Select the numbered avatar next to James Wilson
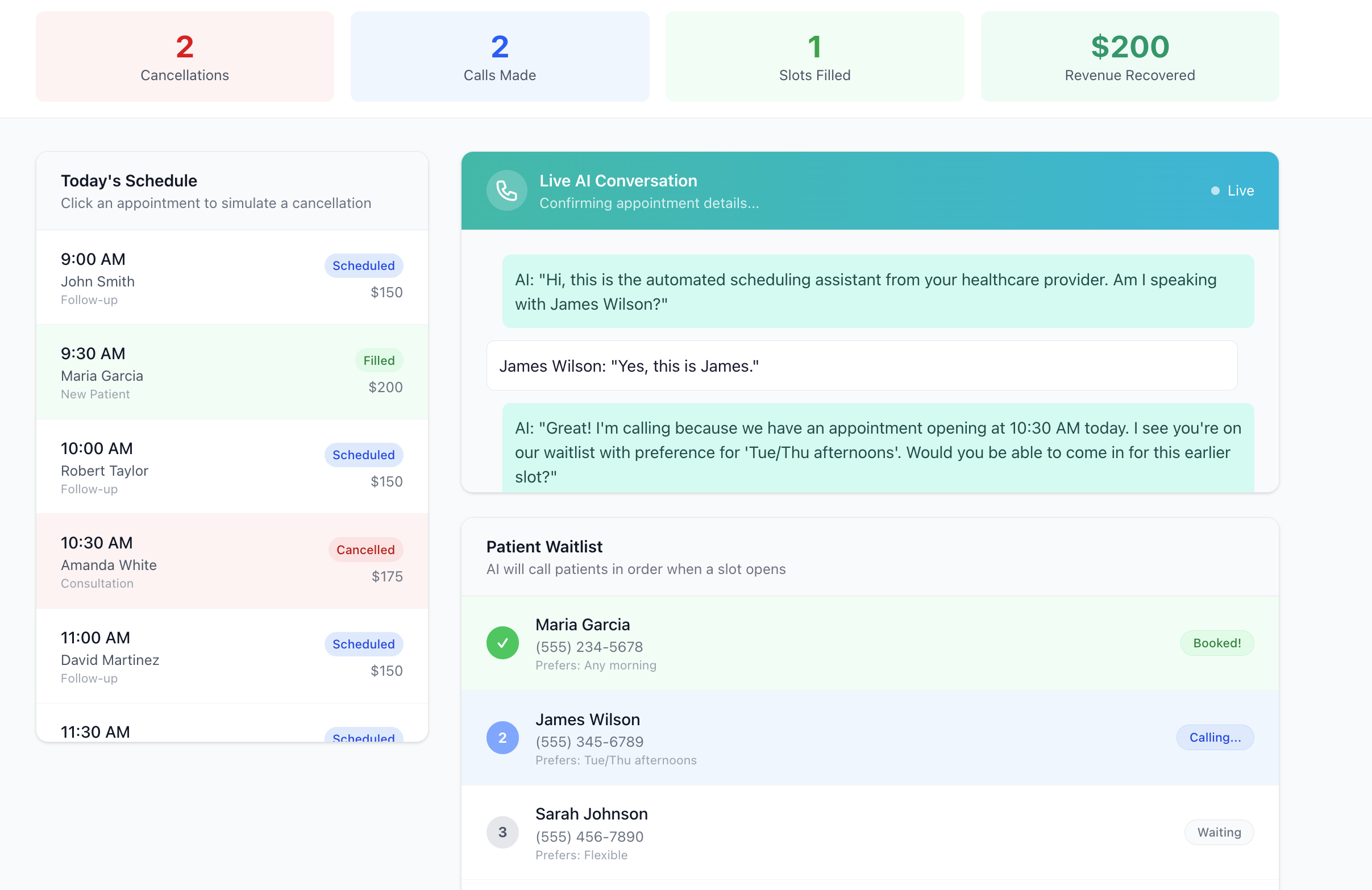The image size is (1372, 890). 502,737
